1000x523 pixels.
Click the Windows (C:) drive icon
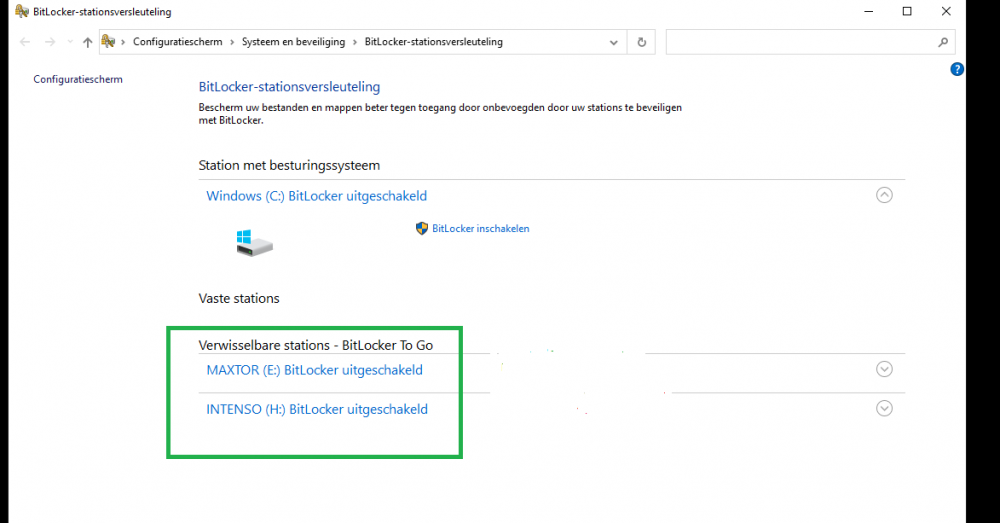point(254,243)
